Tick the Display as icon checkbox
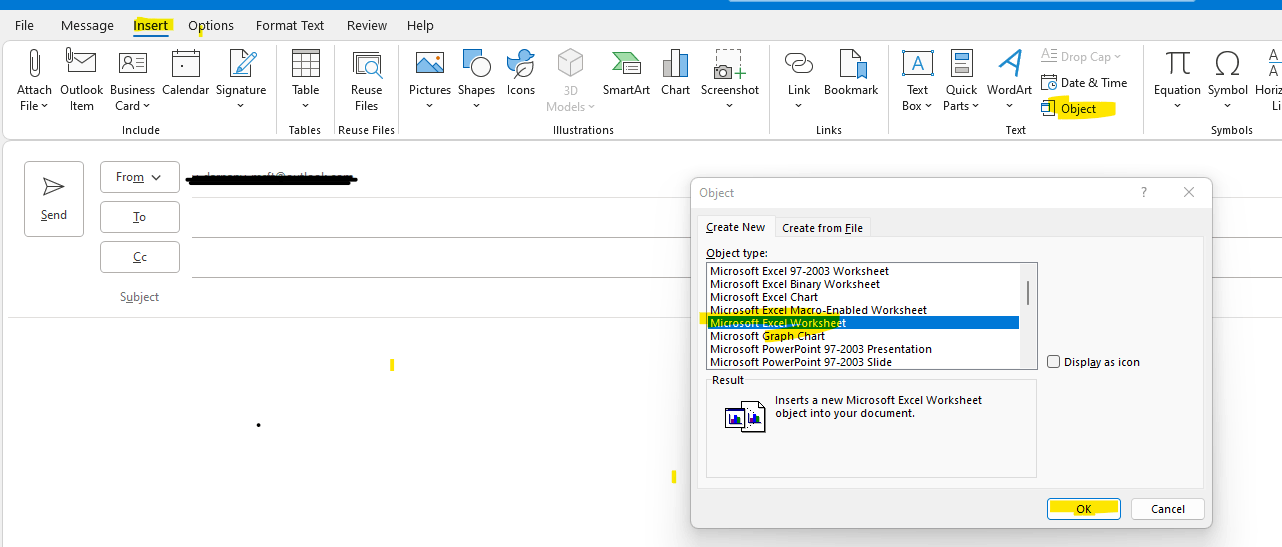This screenshot has width=1282, height=547. [1054, 362]
